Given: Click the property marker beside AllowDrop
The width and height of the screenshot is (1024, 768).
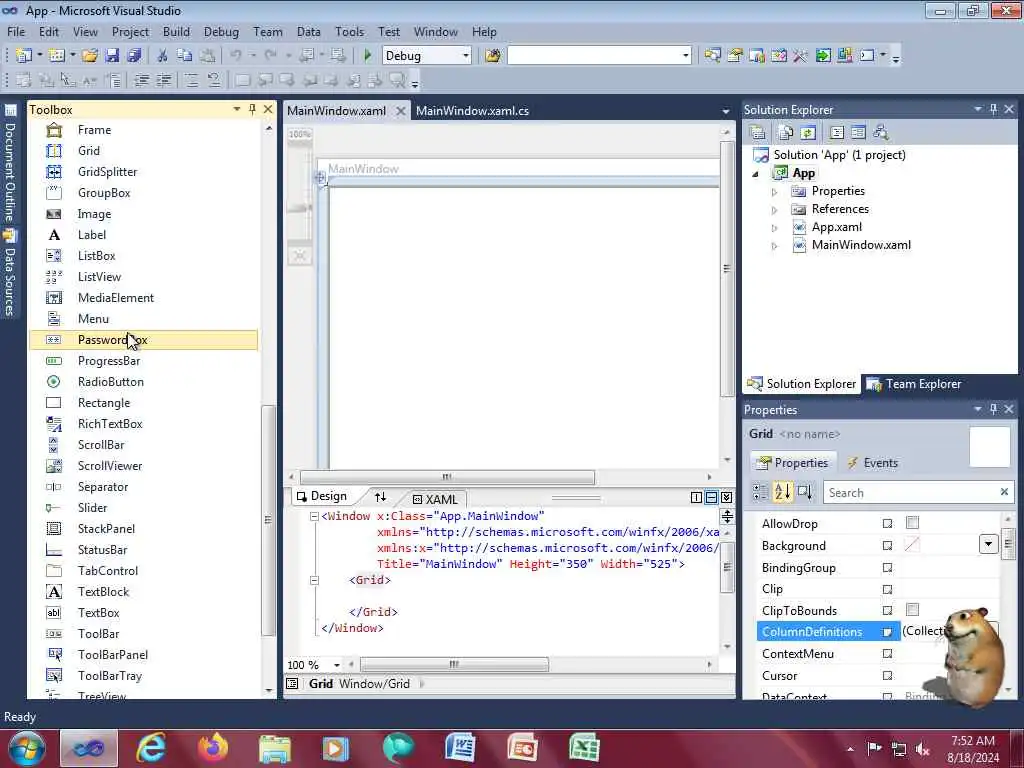Looking at the screenshot, I should (x=887, y=524).
